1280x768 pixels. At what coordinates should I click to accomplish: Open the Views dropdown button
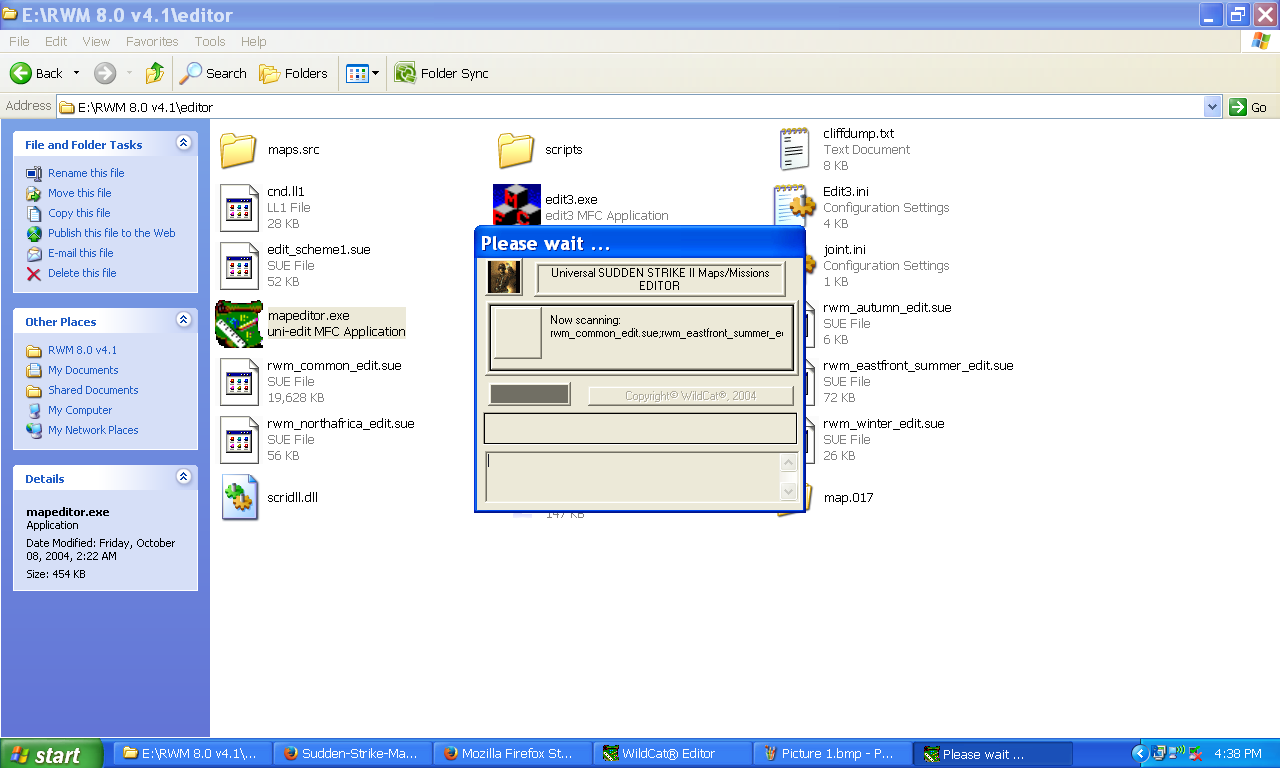click(x=362, y=73)
